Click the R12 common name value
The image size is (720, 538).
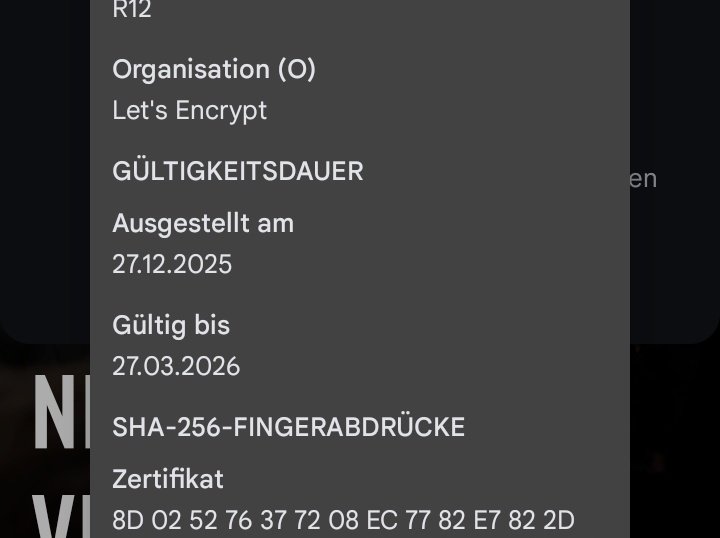click(x=132, y=11)
